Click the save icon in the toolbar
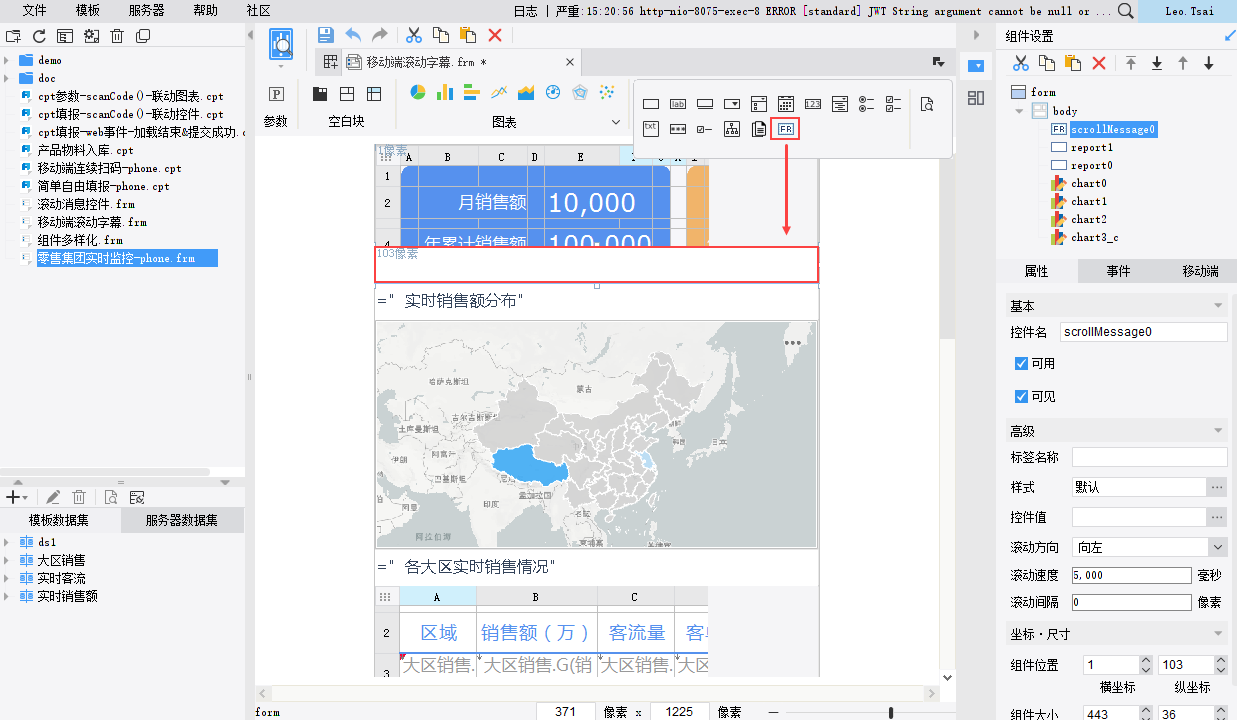Screen dimensions: 1237x720 tap(325, 35)
